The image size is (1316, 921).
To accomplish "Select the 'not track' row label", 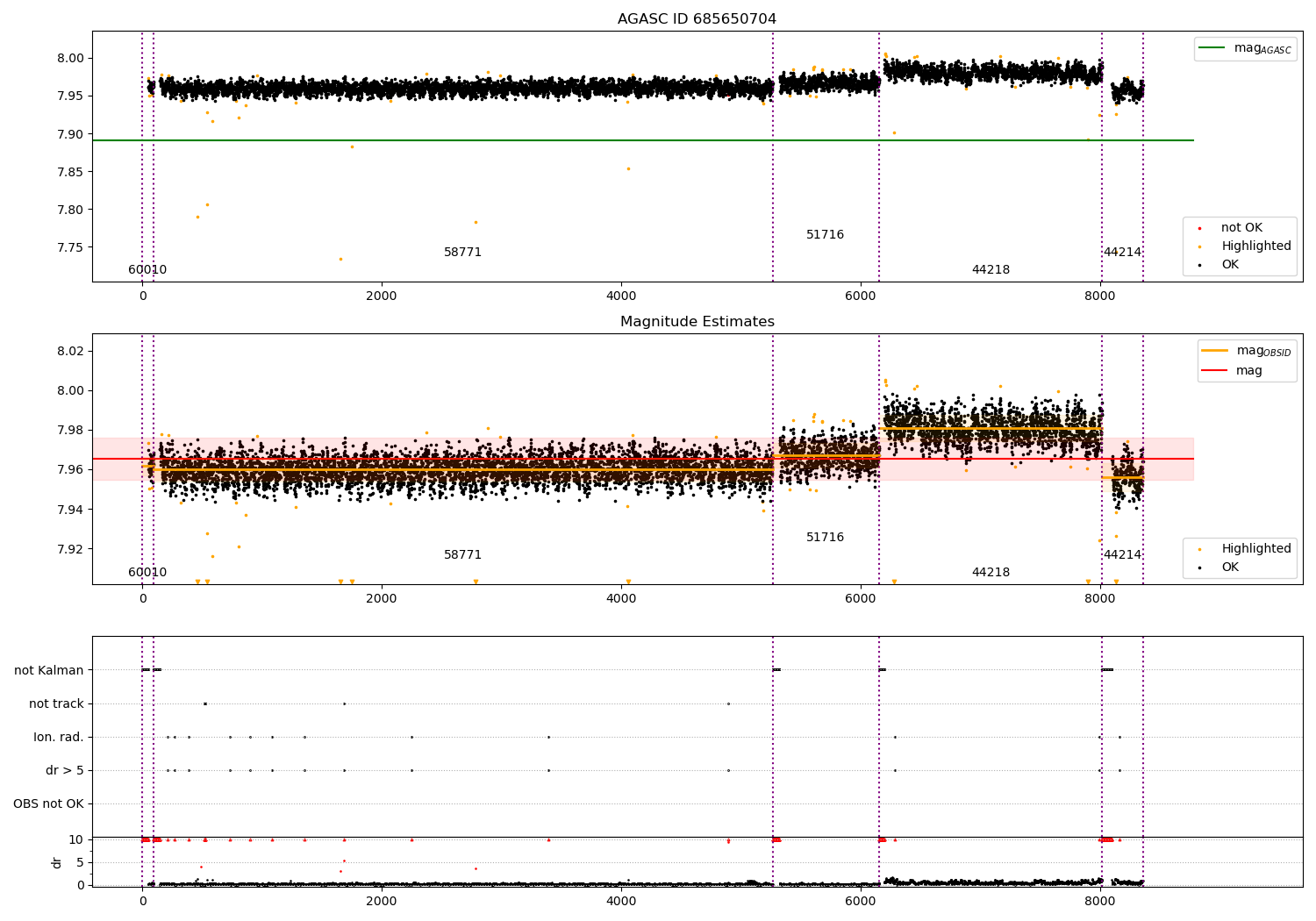I will pyautogui.click(x=56, y=703).
